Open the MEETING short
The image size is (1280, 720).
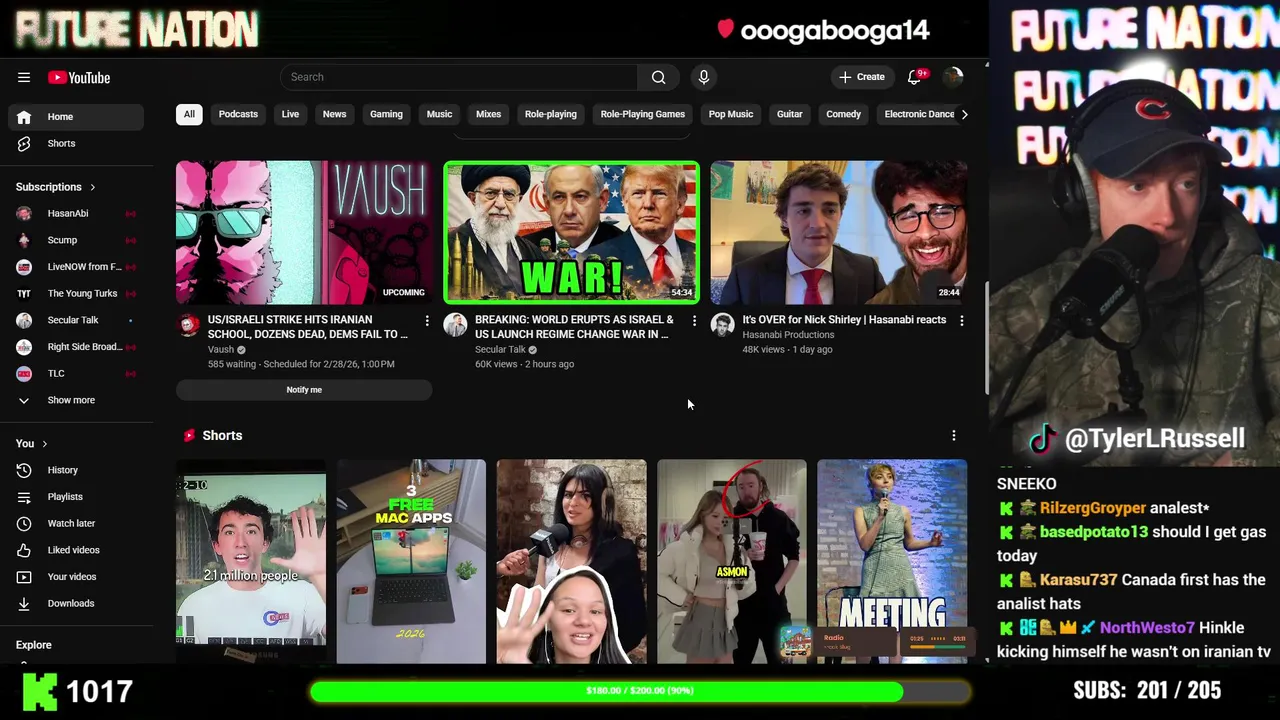point(892,561)
